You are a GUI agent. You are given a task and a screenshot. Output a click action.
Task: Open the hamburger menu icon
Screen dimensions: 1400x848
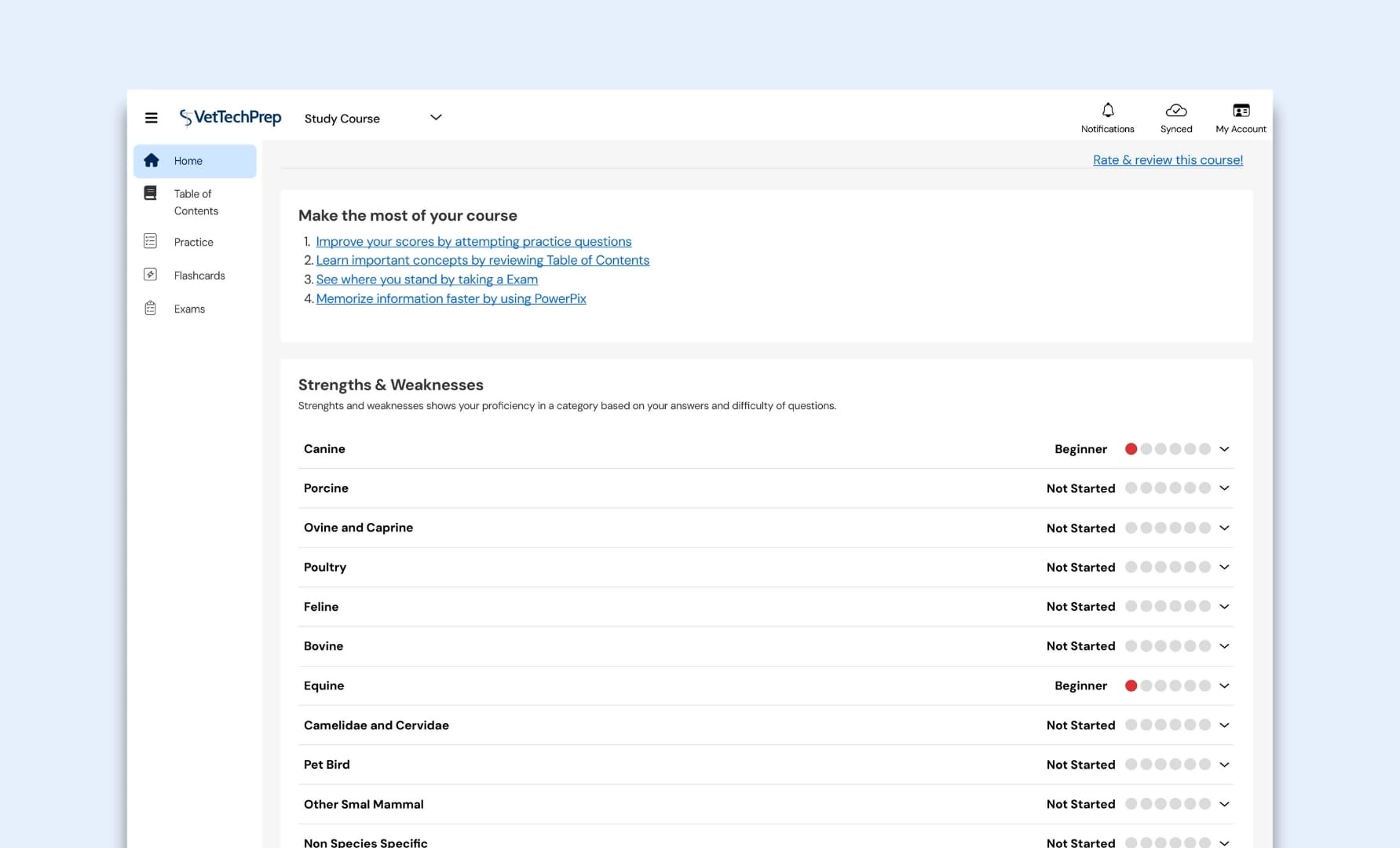[152, 118]
